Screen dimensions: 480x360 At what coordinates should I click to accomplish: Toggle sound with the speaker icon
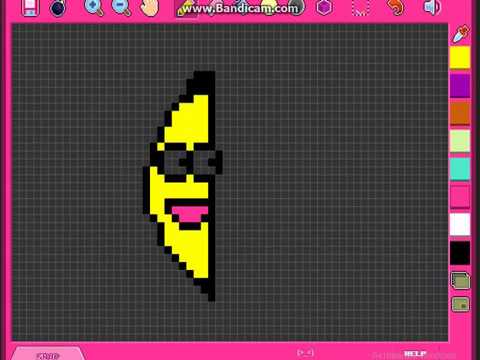click(432, 7)
